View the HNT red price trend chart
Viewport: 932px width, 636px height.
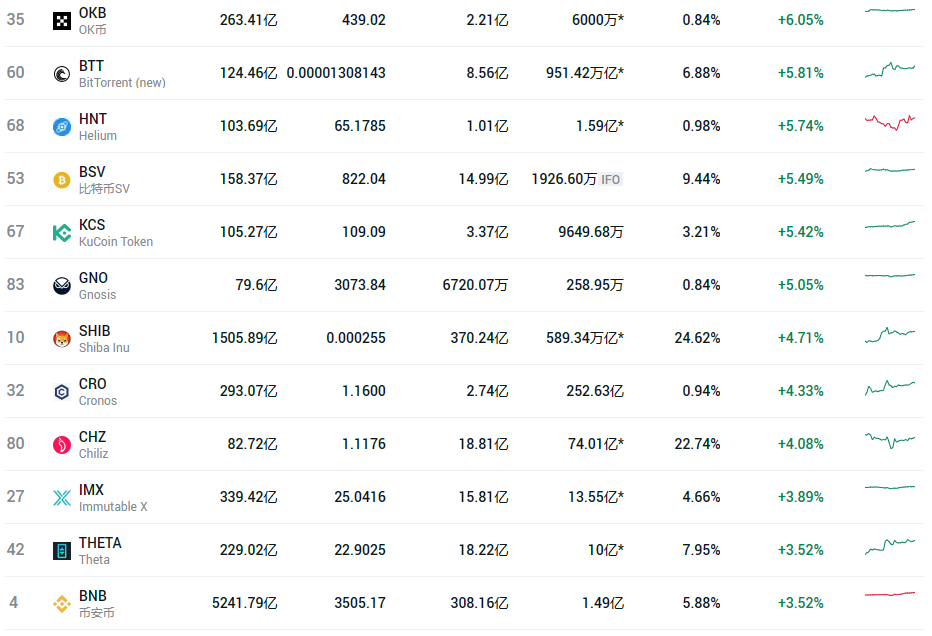click(x=889, y=122)
